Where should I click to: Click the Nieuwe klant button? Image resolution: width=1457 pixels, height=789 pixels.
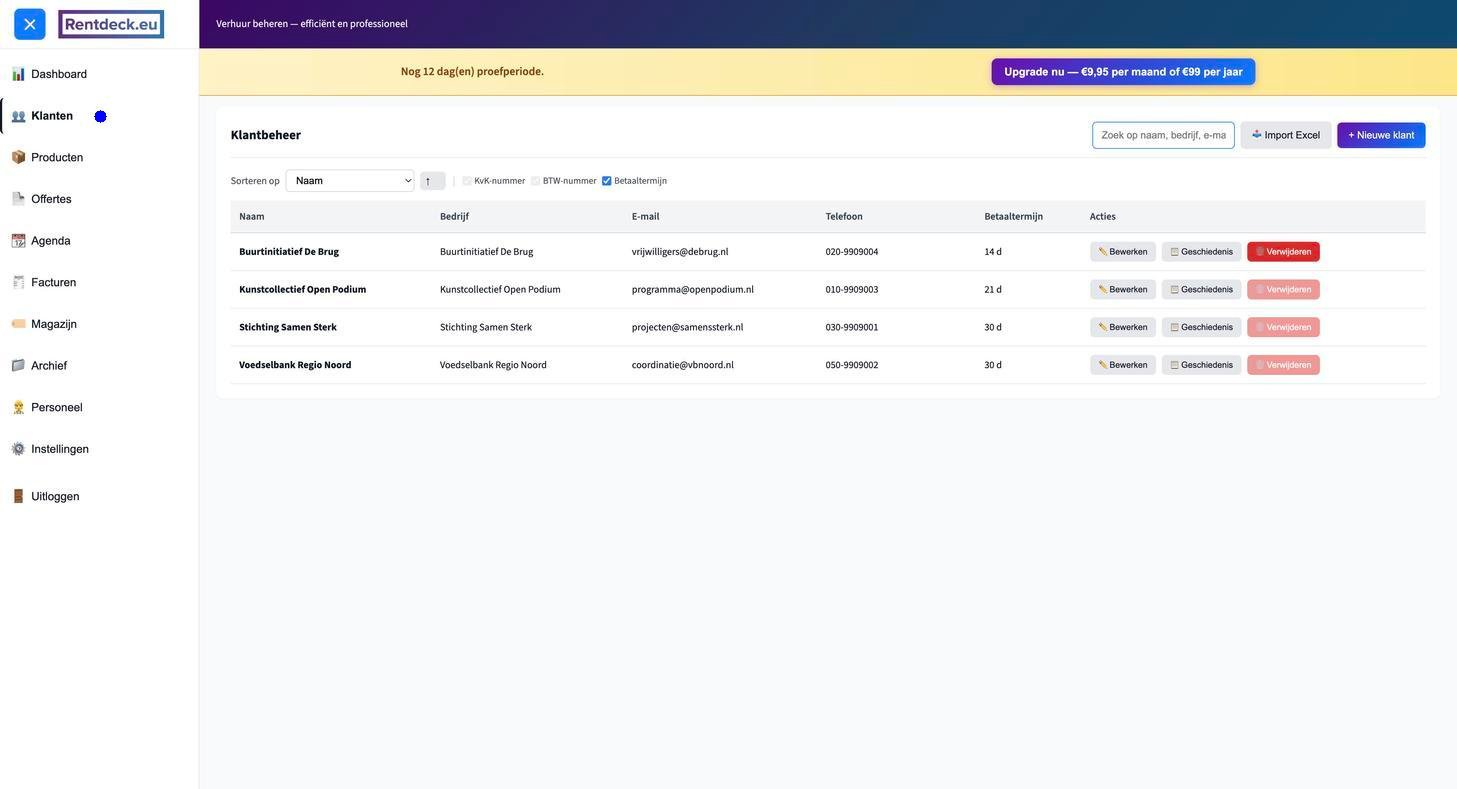pyautogui.click(x=1381, y=135)
